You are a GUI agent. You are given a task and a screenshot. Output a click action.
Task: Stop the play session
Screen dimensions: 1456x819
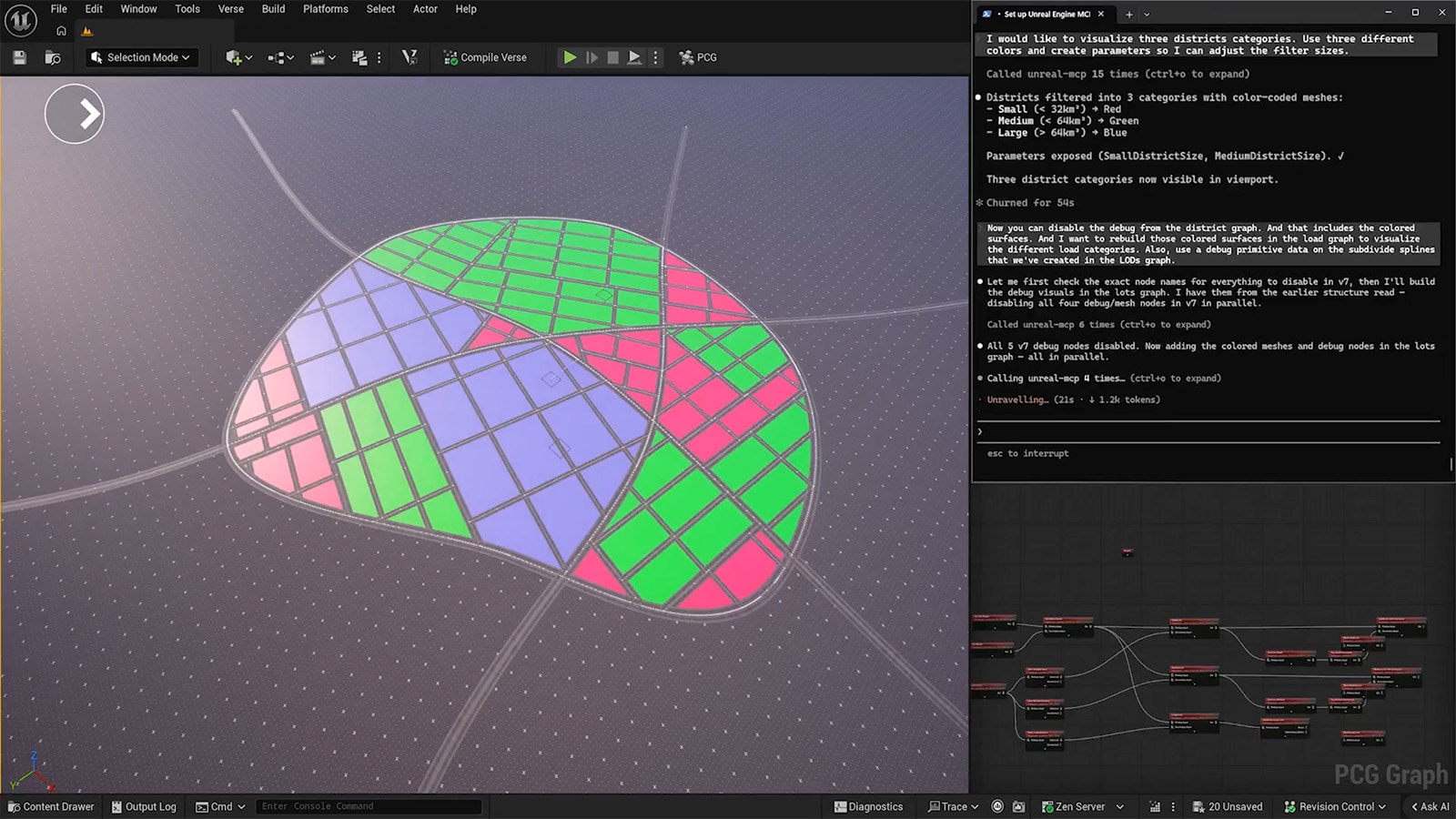613,57
